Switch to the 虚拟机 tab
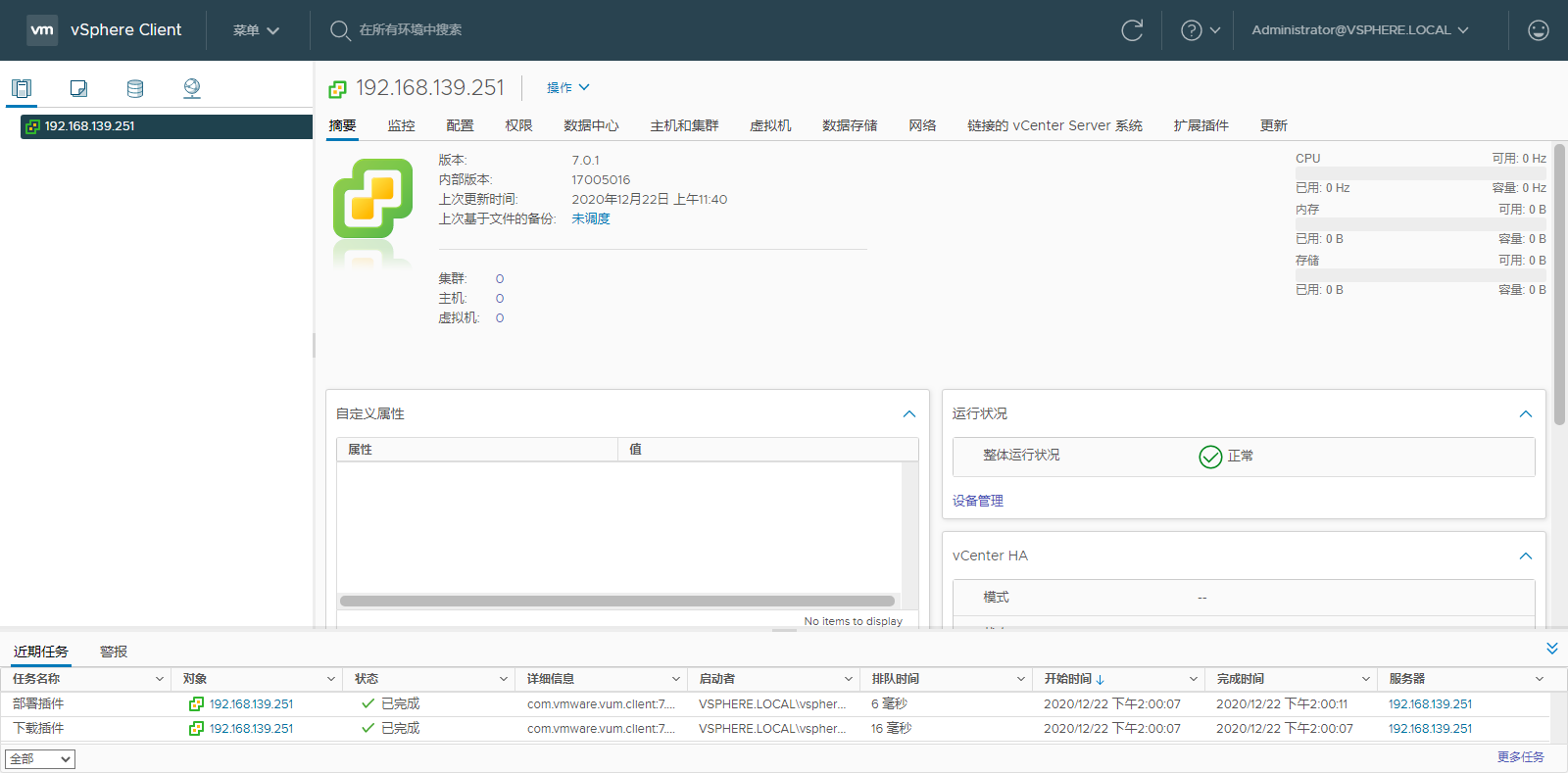1568x773 pixels. pos(771,125)
